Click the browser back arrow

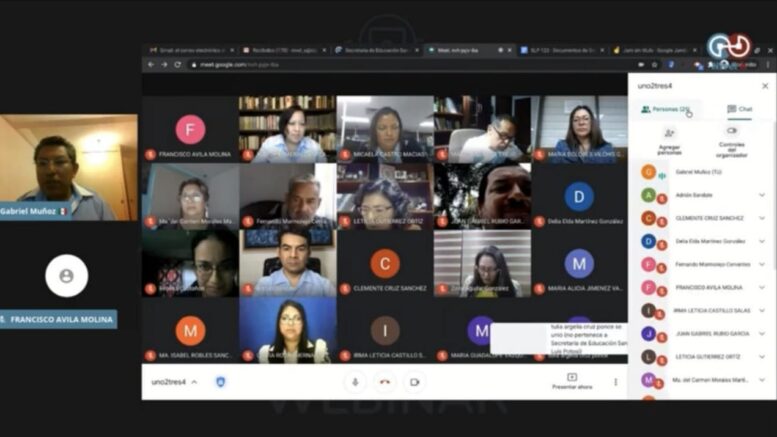click(x=151, y=64)
